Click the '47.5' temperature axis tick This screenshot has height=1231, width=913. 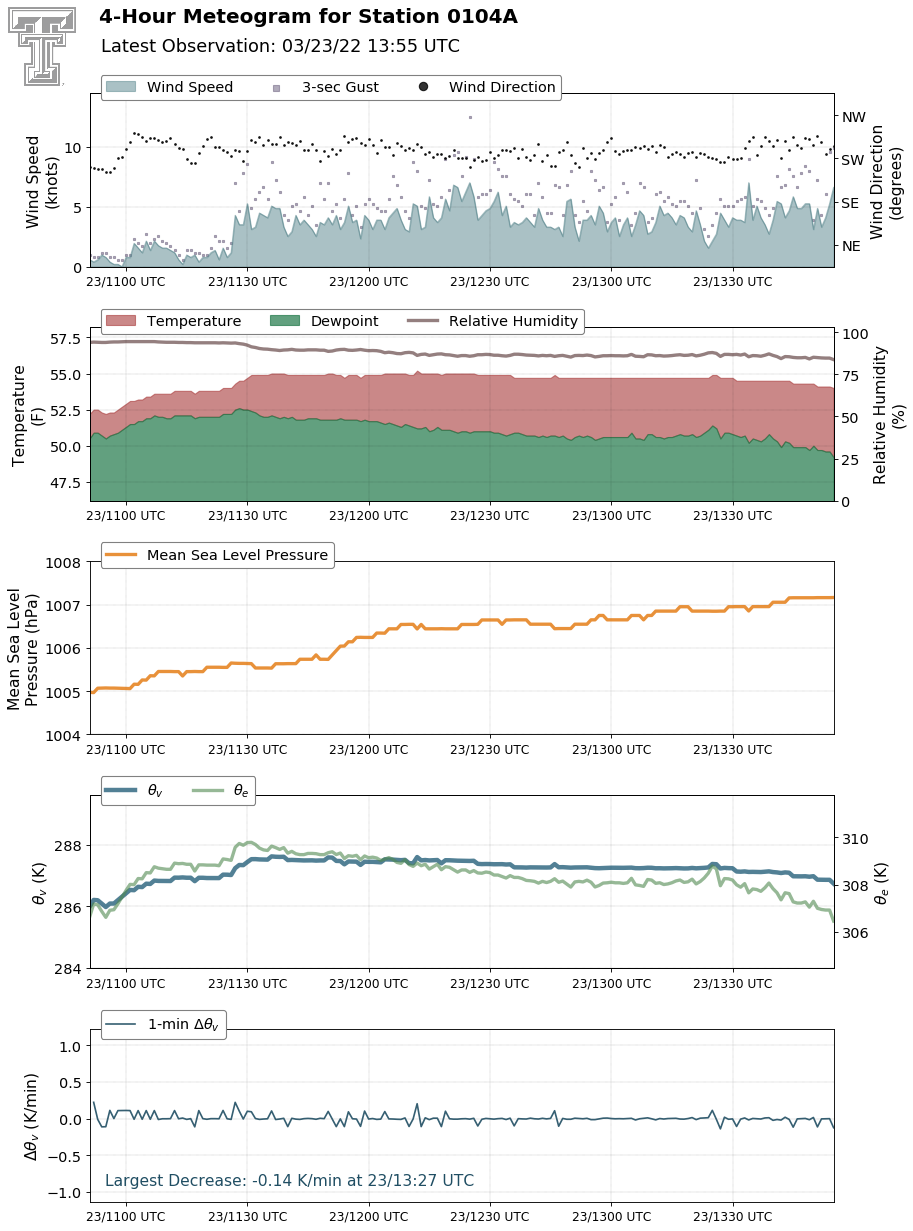coord(67,483)
